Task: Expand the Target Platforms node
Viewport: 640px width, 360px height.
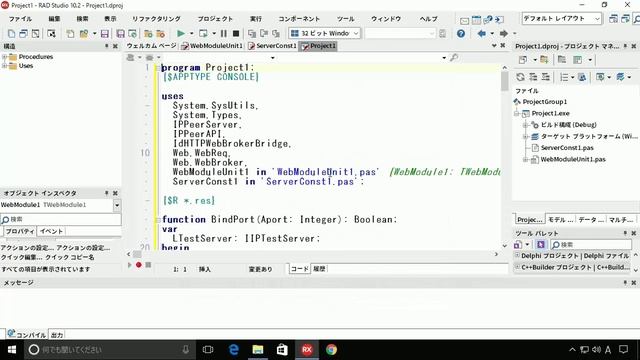Action: pos(526,136)
